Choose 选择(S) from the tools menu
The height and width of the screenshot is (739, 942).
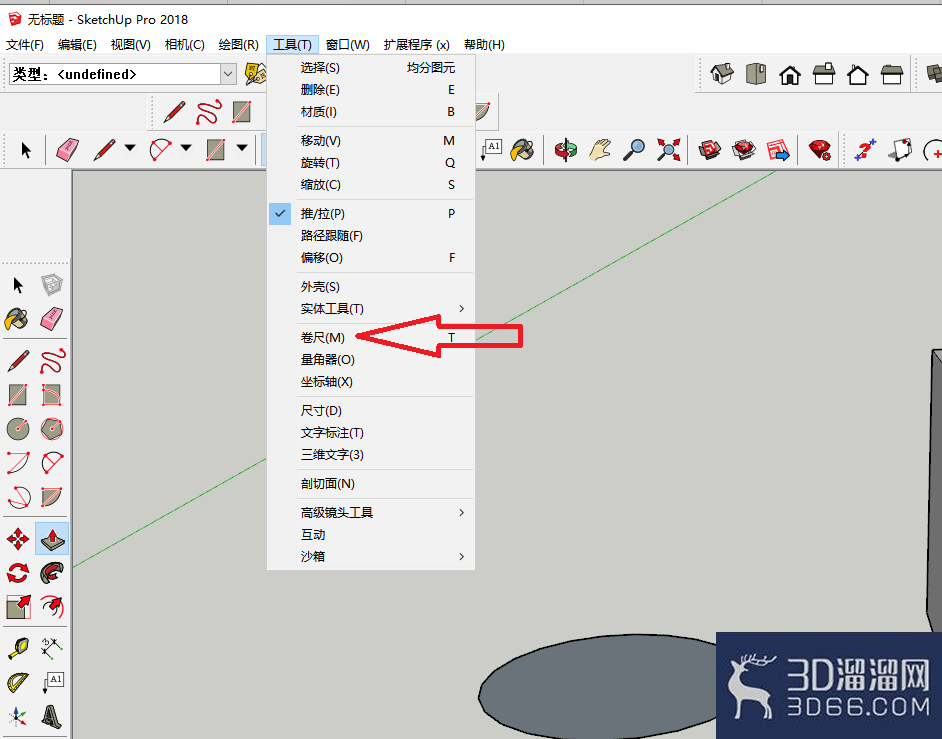pos(371,68)
